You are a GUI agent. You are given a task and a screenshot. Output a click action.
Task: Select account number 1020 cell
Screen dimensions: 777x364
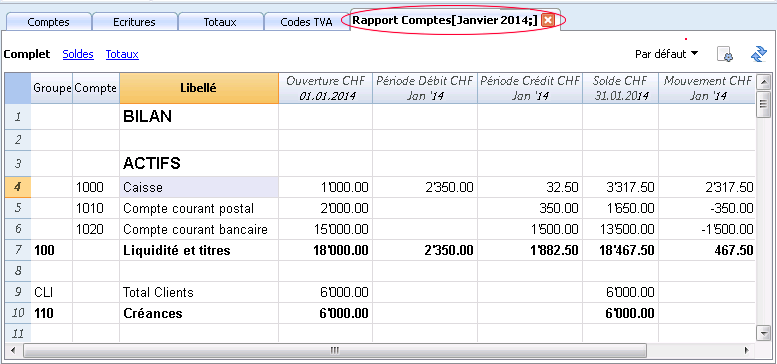[x=96, y=229]
